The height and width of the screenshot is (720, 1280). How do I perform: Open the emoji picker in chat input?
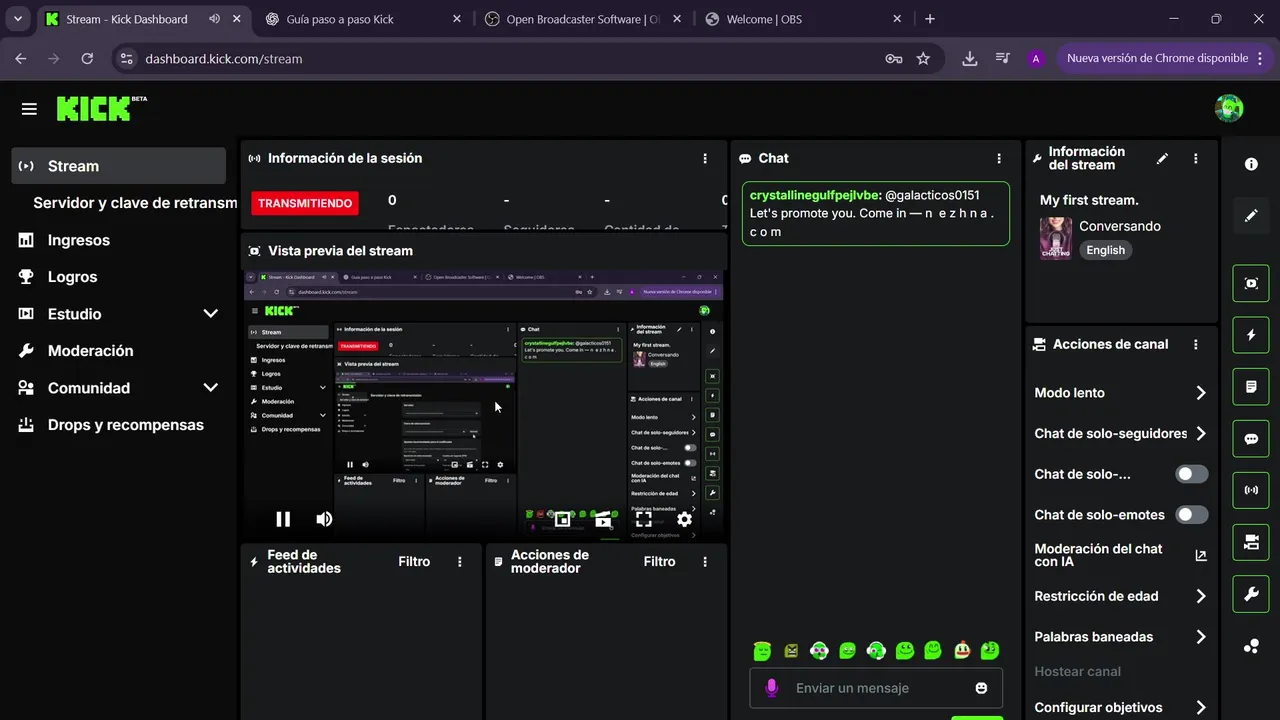click(x=981, y=688)
